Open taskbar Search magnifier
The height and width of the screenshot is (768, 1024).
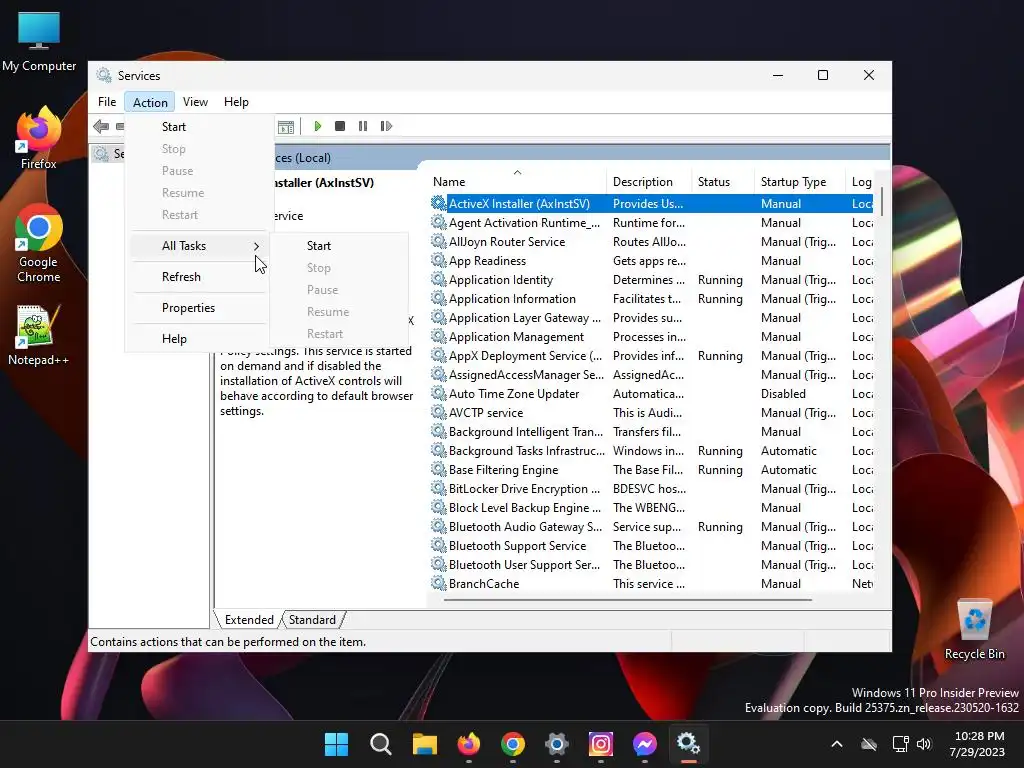(381, 744)
